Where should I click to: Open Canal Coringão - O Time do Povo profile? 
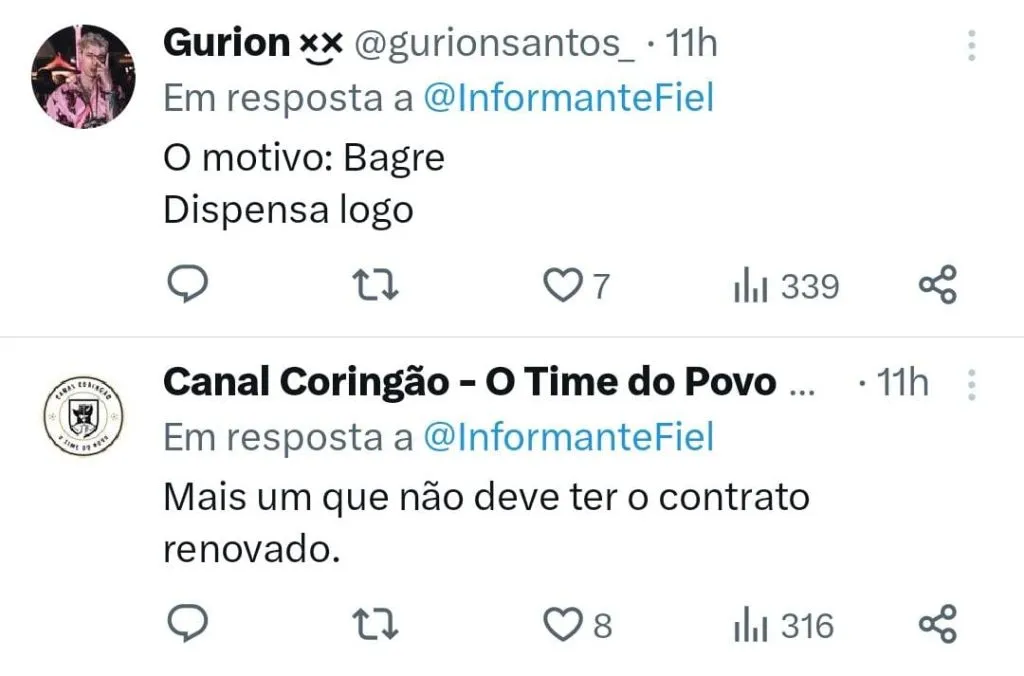[469, 382]
